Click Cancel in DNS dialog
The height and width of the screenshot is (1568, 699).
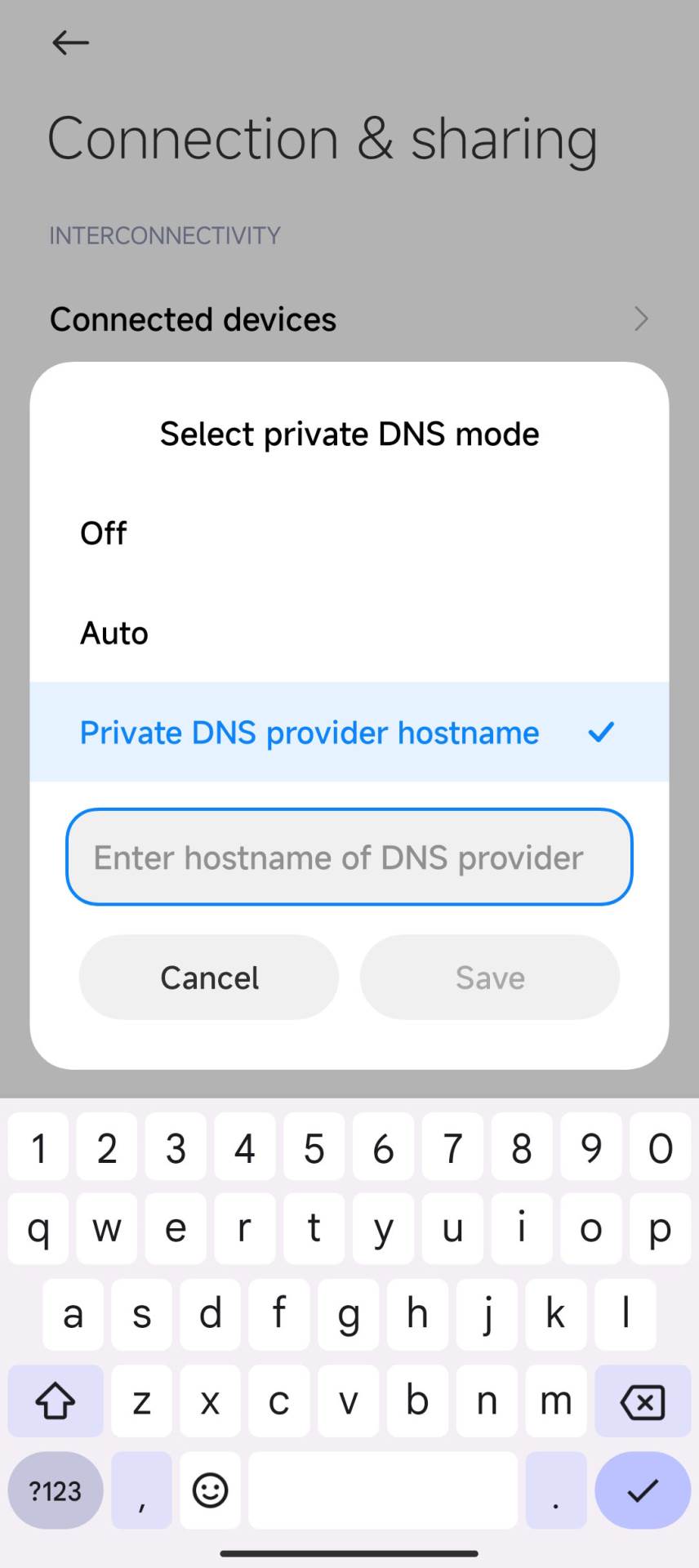click(209, 978)
